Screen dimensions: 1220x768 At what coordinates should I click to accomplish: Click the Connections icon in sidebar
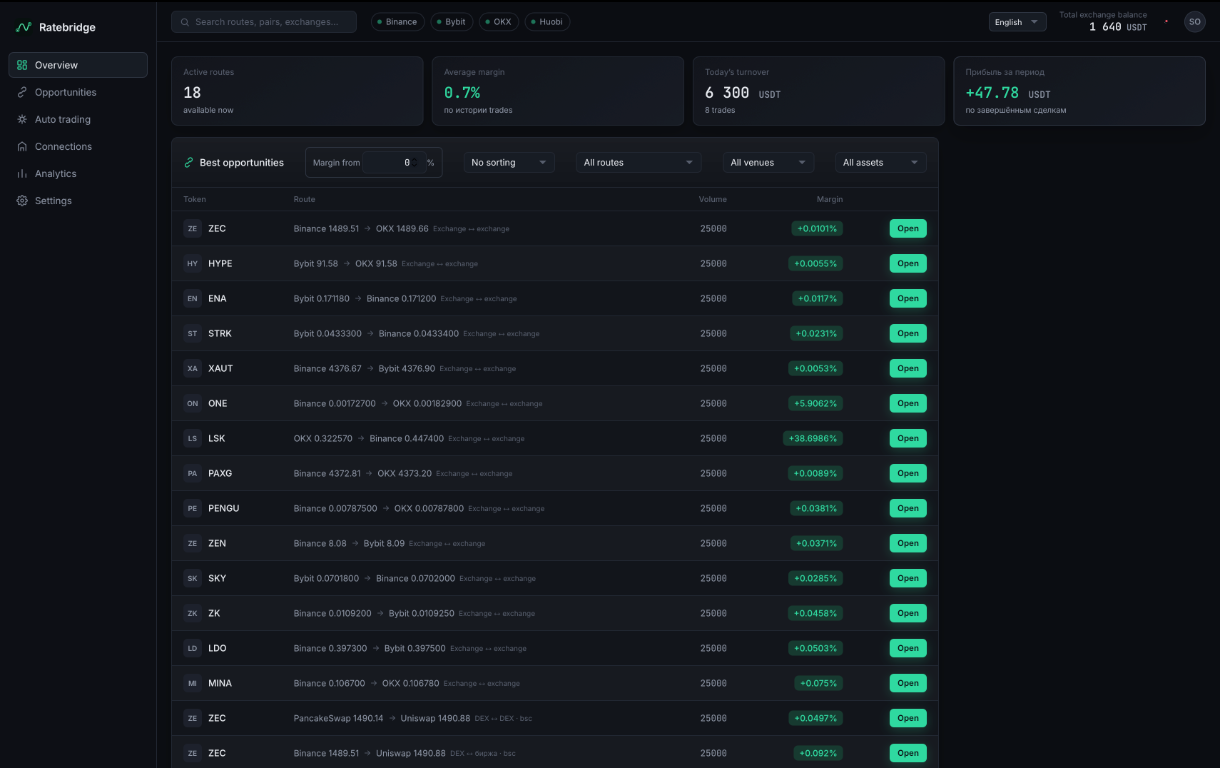(x=22, y=146)
